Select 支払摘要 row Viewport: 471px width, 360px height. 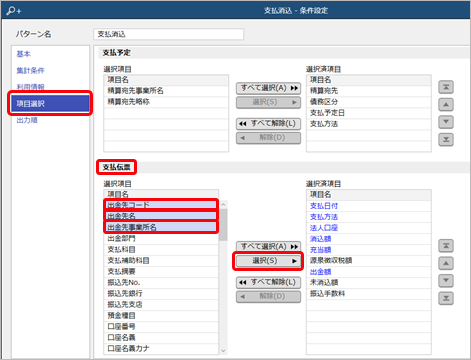click(161, 271)
